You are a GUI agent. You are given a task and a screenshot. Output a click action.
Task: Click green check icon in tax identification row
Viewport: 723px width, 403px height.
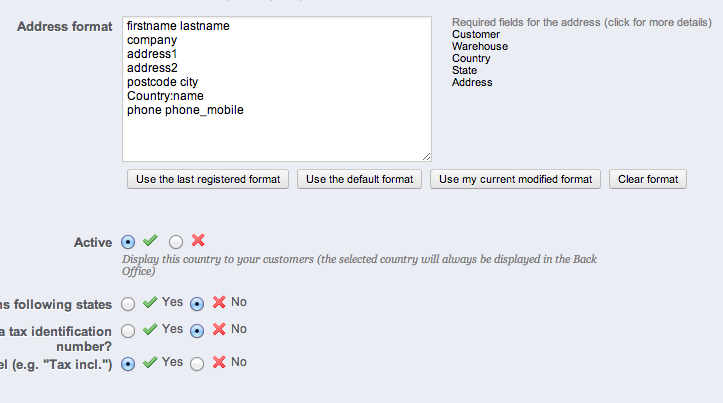click(150, 329)
